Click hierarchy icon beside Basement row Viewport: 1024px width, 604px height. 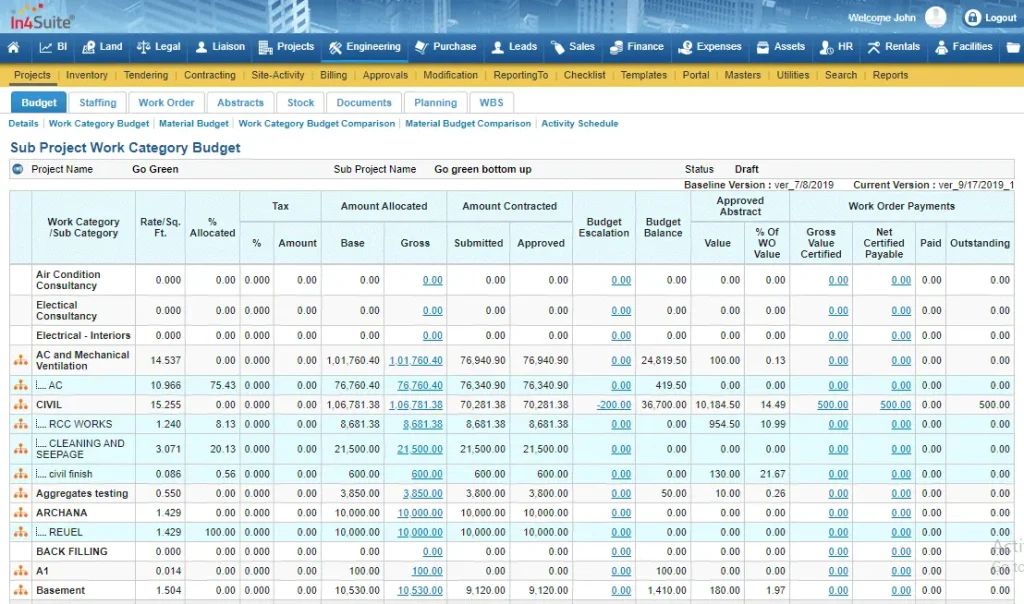[19, 591]
